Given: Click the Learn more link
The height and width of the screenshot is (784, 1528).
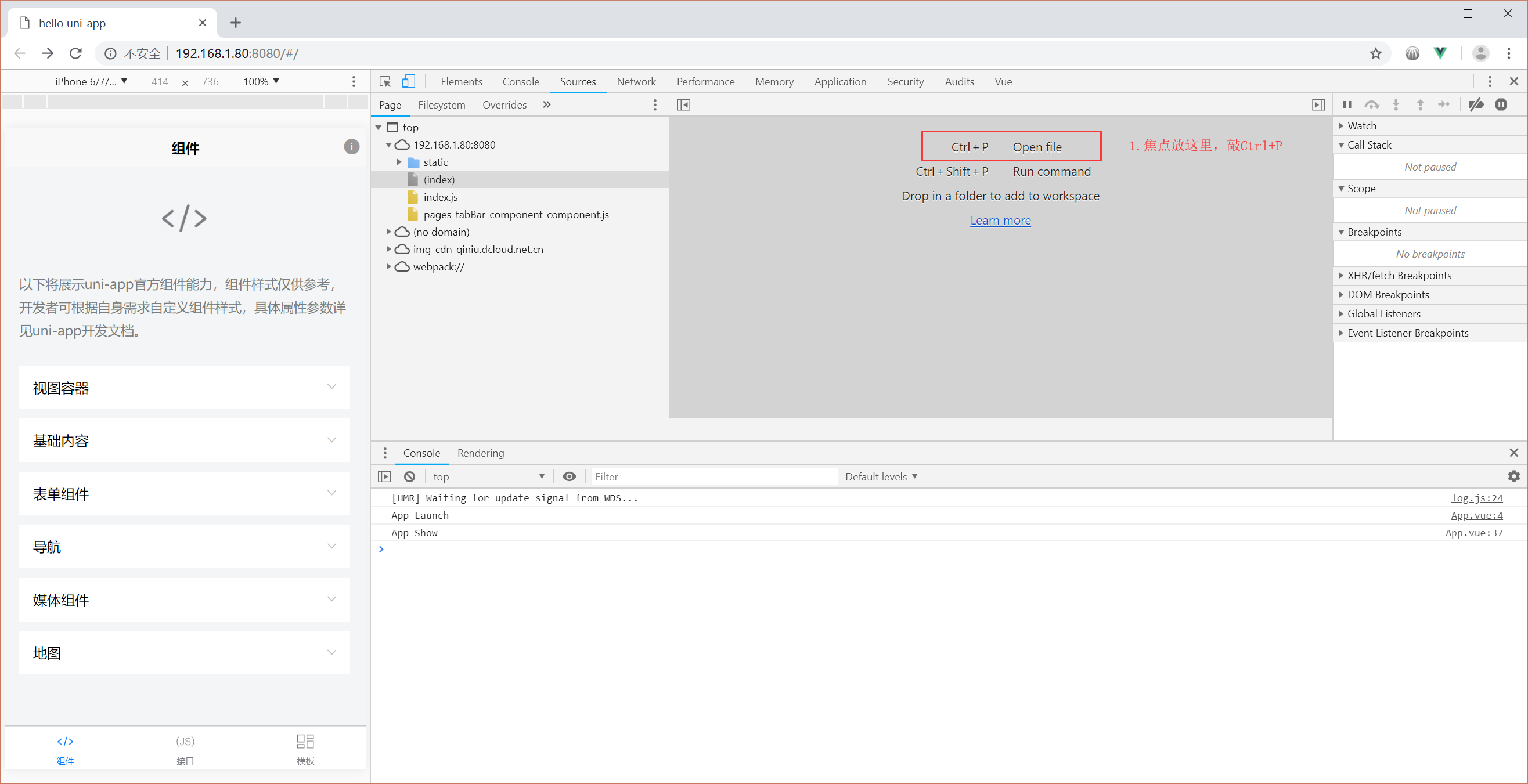Looking at the screenshot, I should [x=1000, y=220].
